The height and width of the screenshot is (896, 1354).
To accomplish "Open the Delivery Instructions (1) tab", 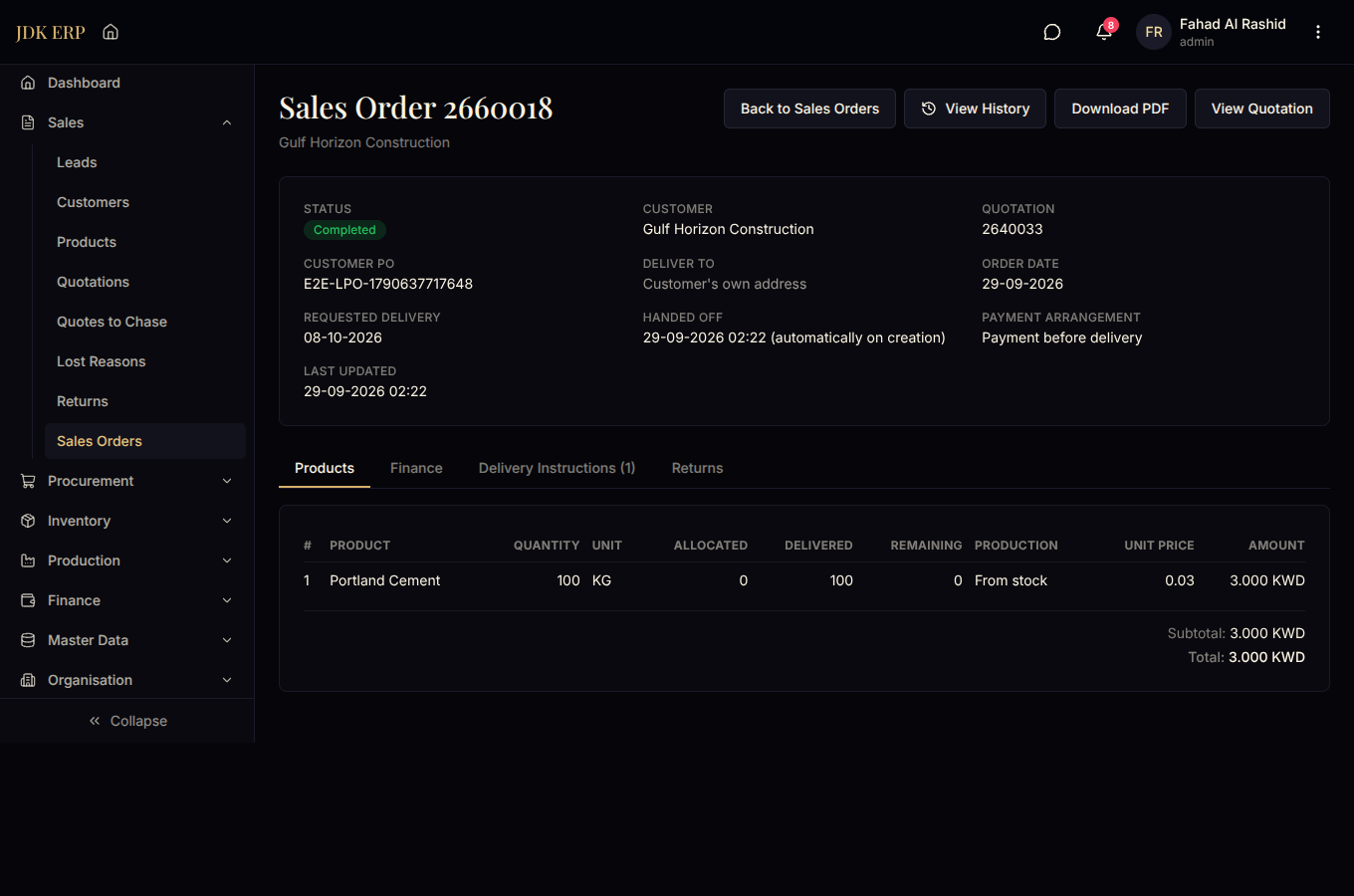I will click(x=557, y=468).
